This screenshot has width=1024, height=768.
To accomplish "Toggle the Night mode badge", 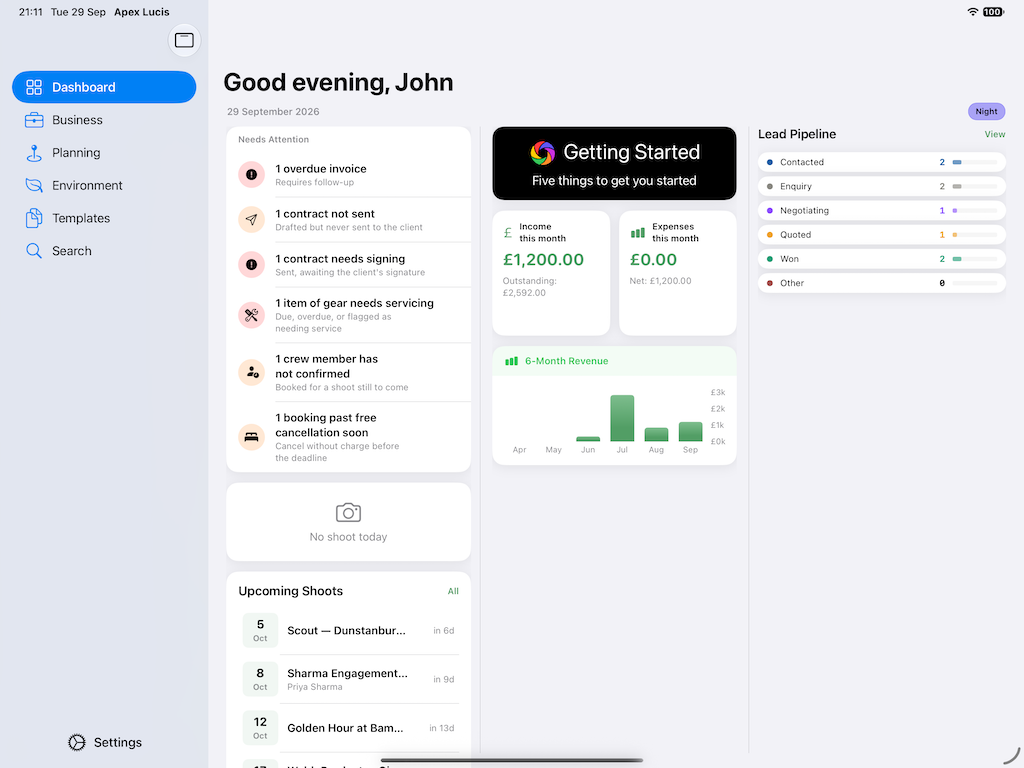I will click(x=986, y=112).
